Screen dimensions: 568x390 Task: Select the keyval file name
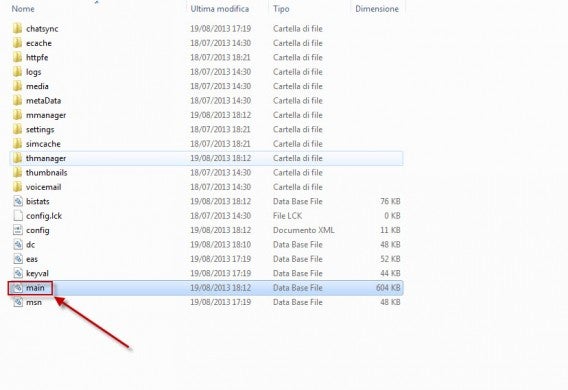pos(37,273)
